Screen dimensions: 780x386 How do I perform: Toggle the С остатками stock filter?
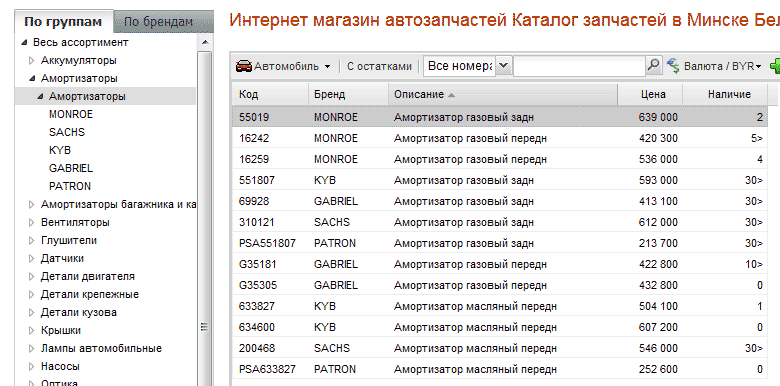379,66
